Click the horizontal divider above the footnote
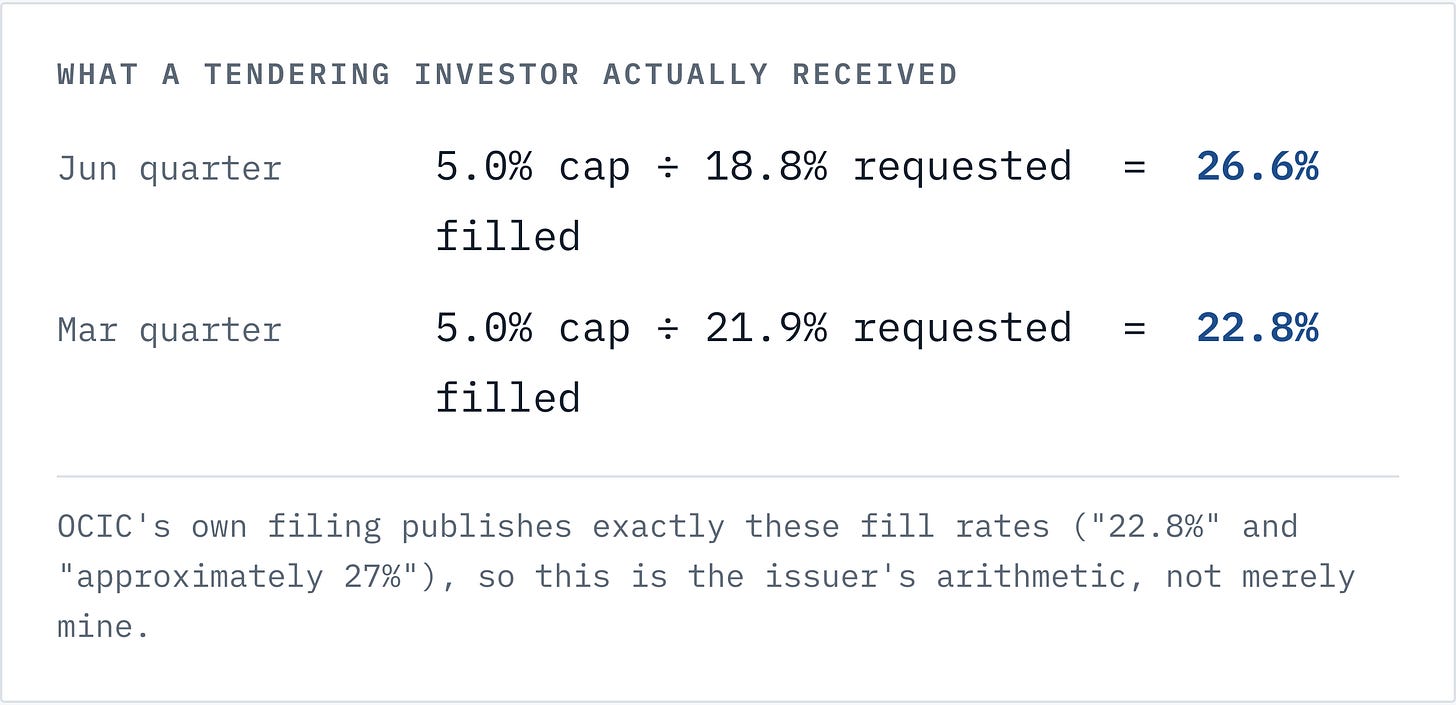1456x705 pixels. [x=728, y=477]
